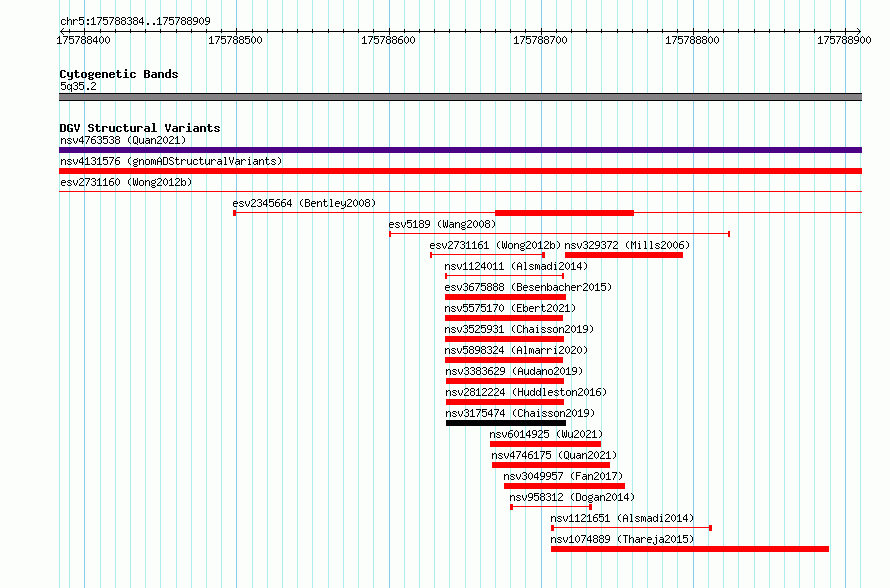Click the Cytogenetic Bands track title

coord(119,74)
